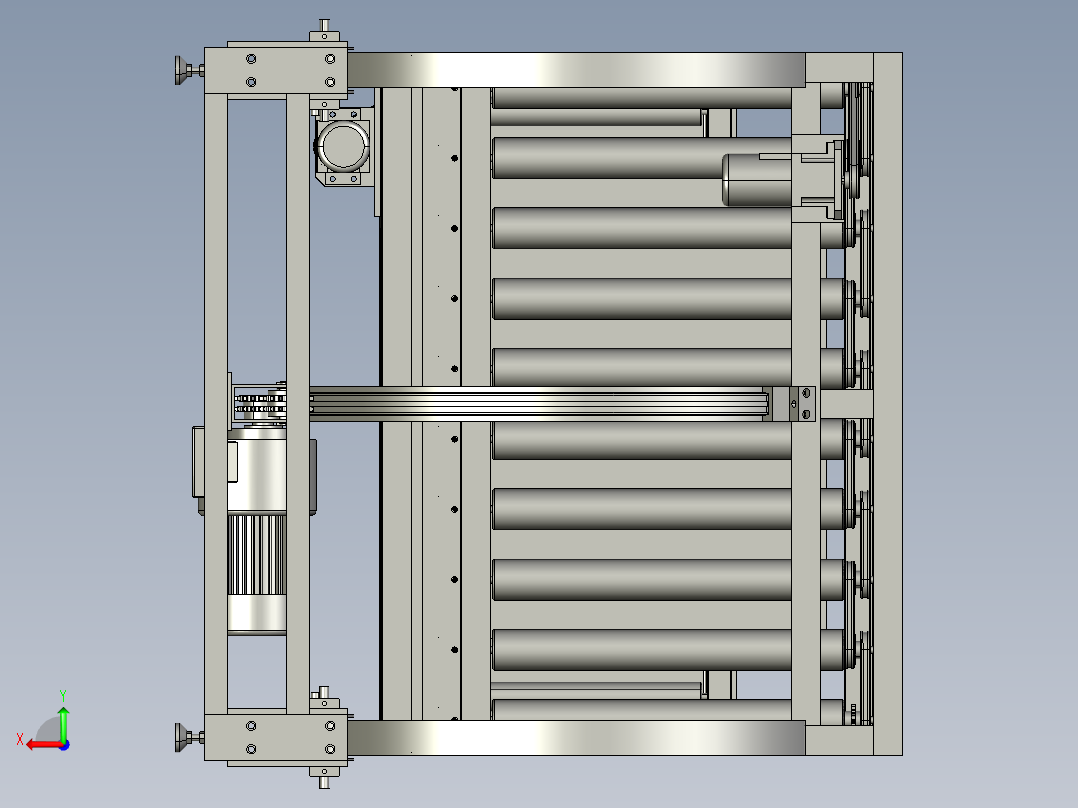Select the outer right vertical frame member
Screen dimensions: 1078x808
(888, 404)
